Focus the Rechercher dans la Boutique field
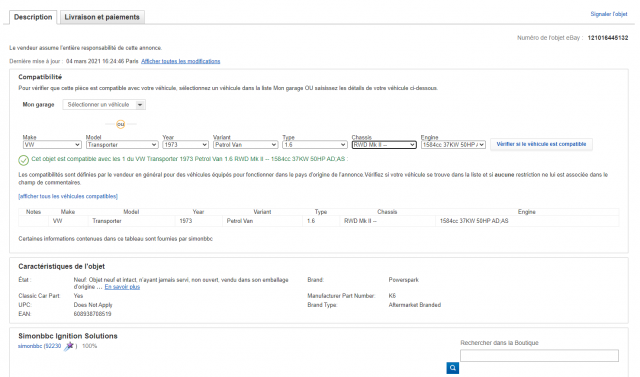640x377 pixels. (x=539, y=355)
